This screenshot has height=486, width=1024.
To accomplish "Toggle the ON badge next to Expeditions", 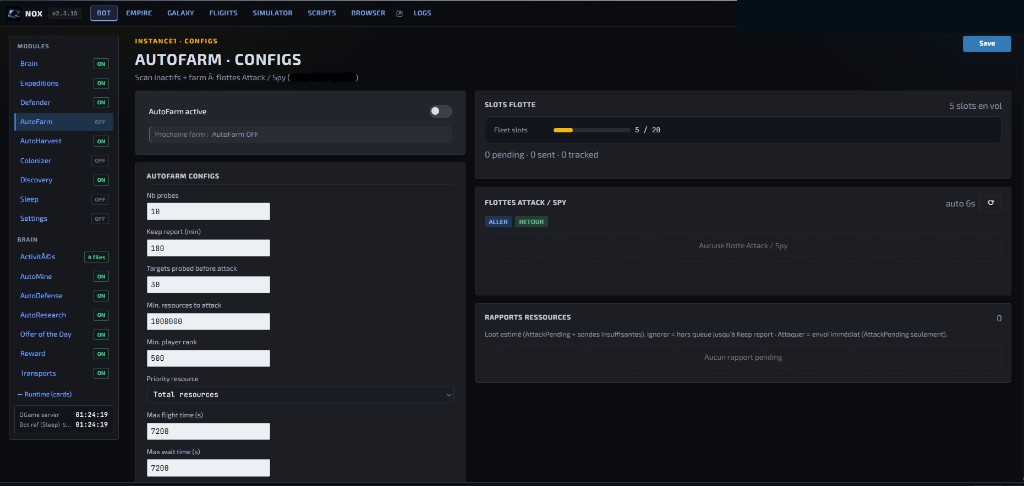I will (101, 84).
